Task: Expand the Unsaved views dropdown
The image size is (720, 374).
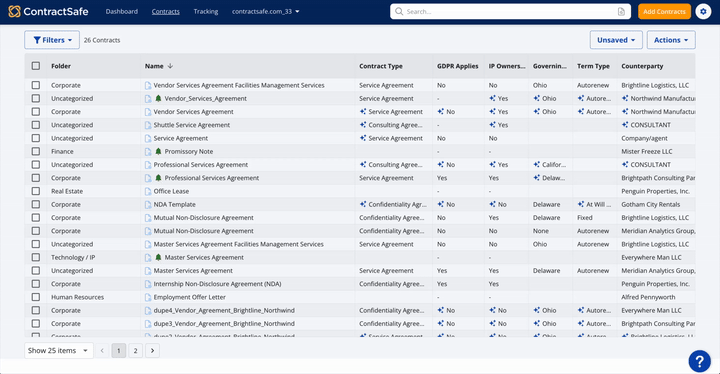Action: 616,40
